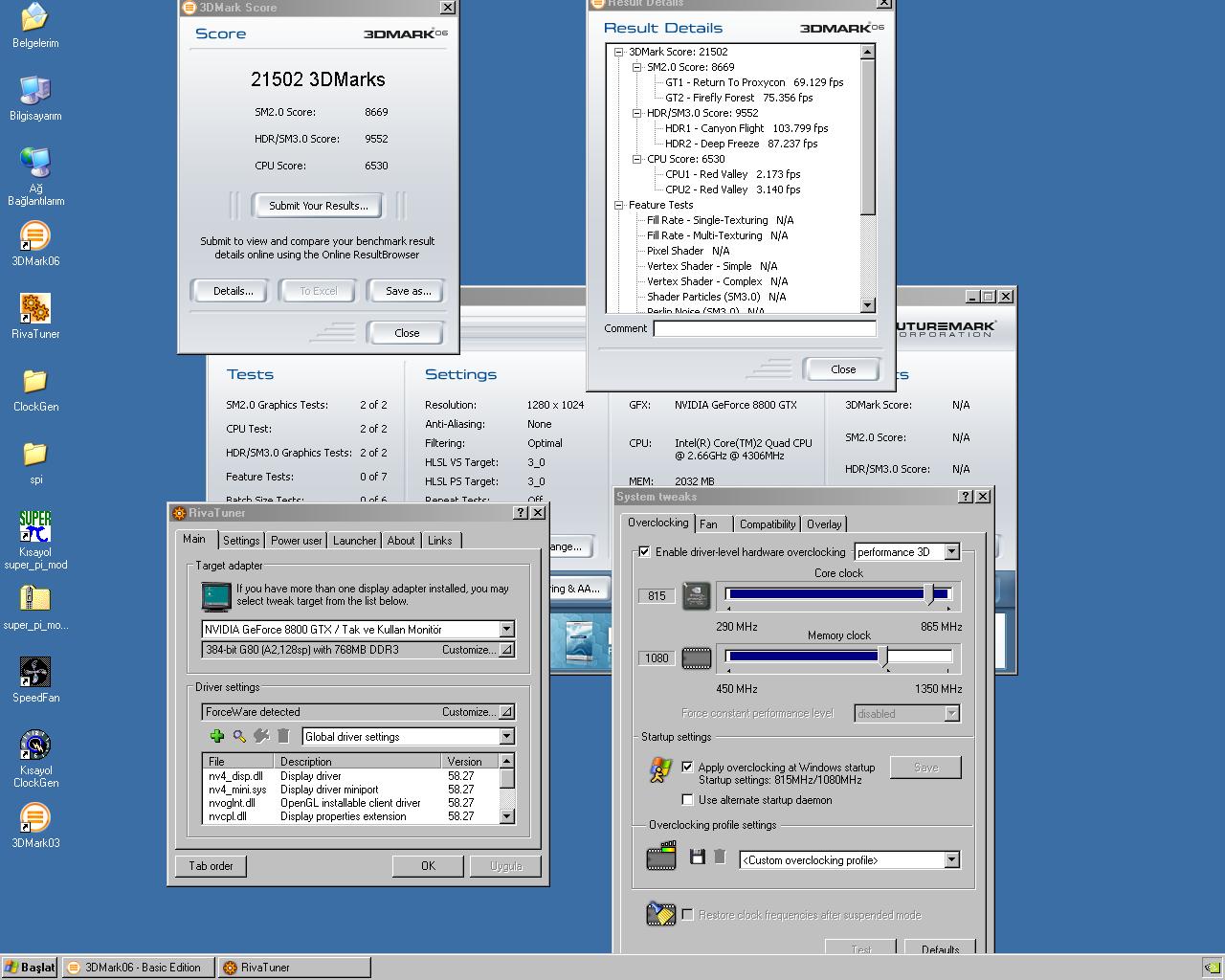Switch to the Compatibility tab
Screen dimensions: 1225x980
[x=768, y=524]
